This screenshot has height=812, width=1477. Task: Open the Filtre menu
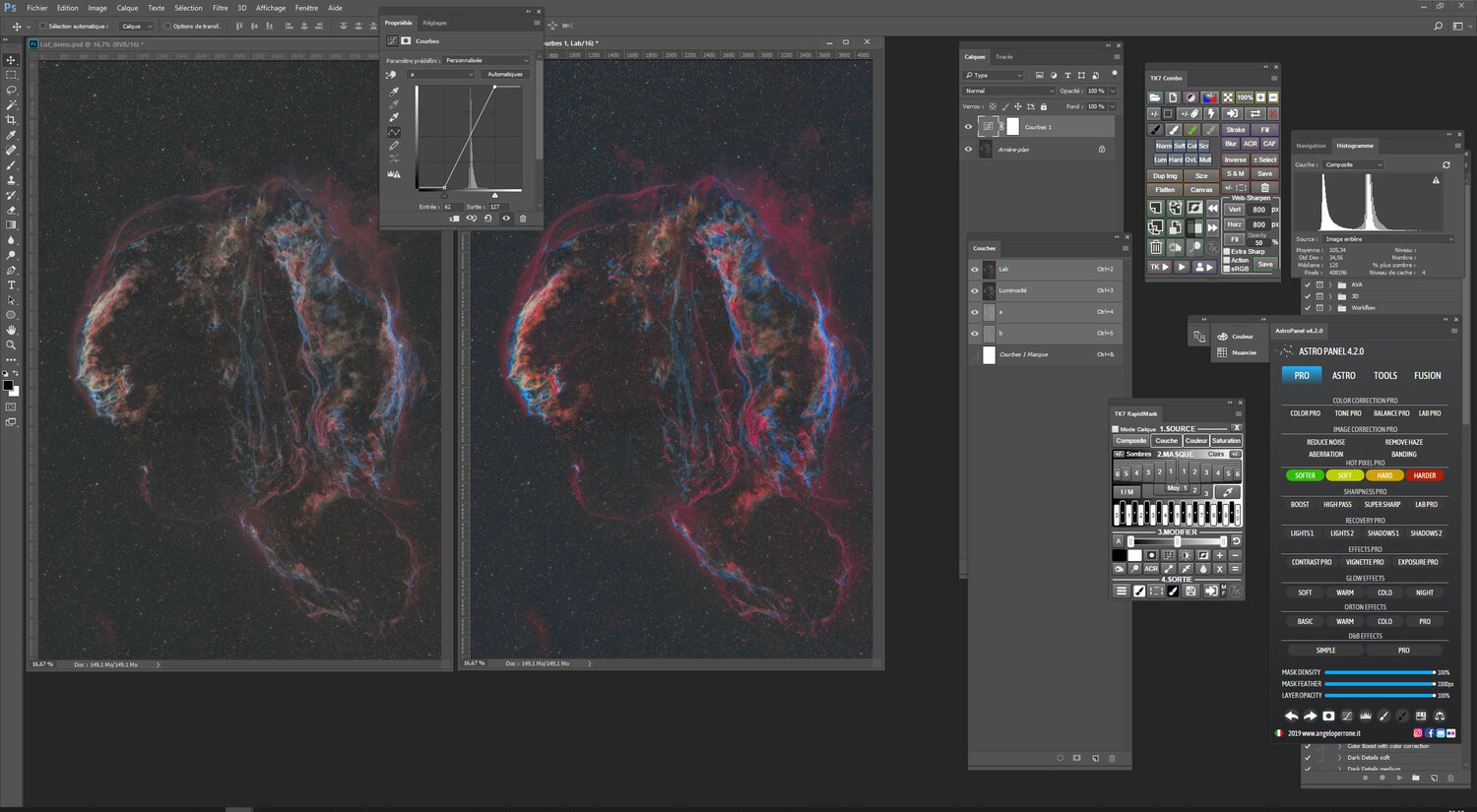[x=221, y=8]
